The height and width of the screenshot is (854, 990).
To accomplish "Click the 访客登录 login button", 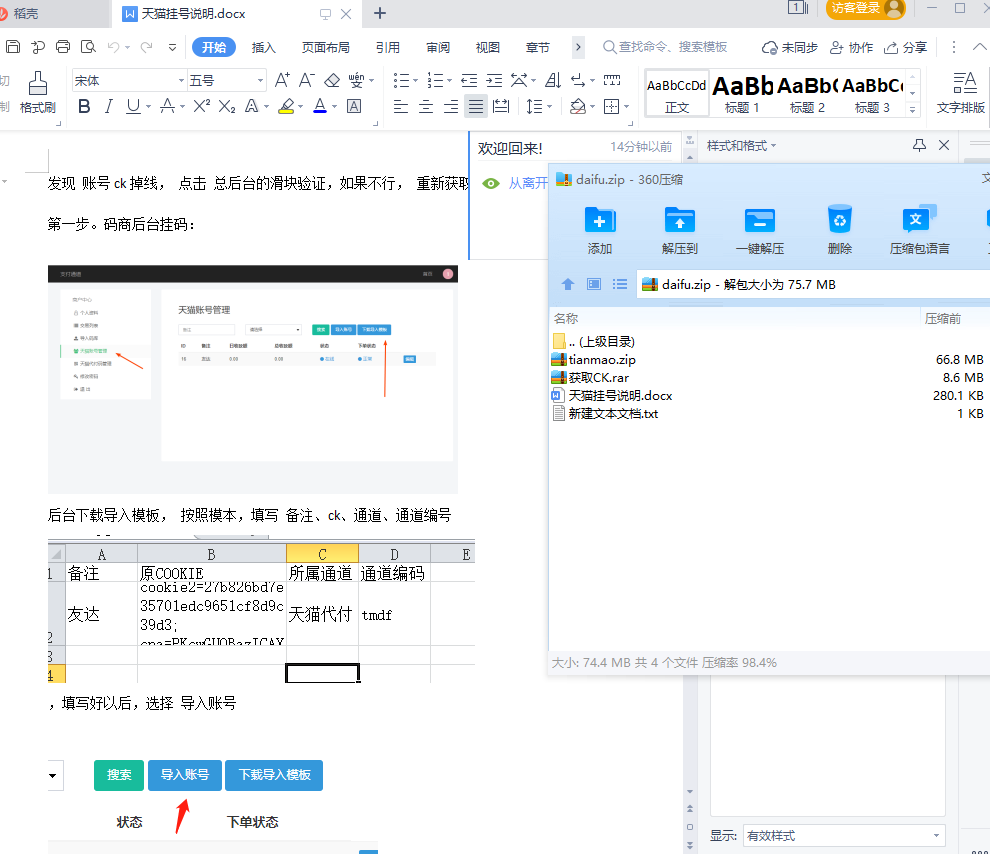I will 866,9.
